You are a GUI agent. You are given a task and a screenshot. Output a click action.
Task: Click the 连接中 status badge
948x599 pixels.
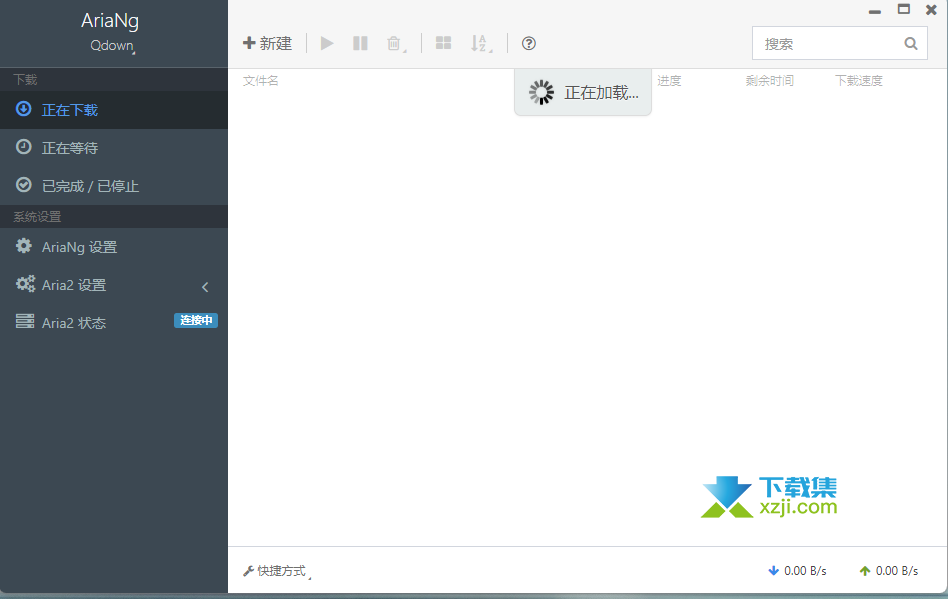click(x=196, y=320)
